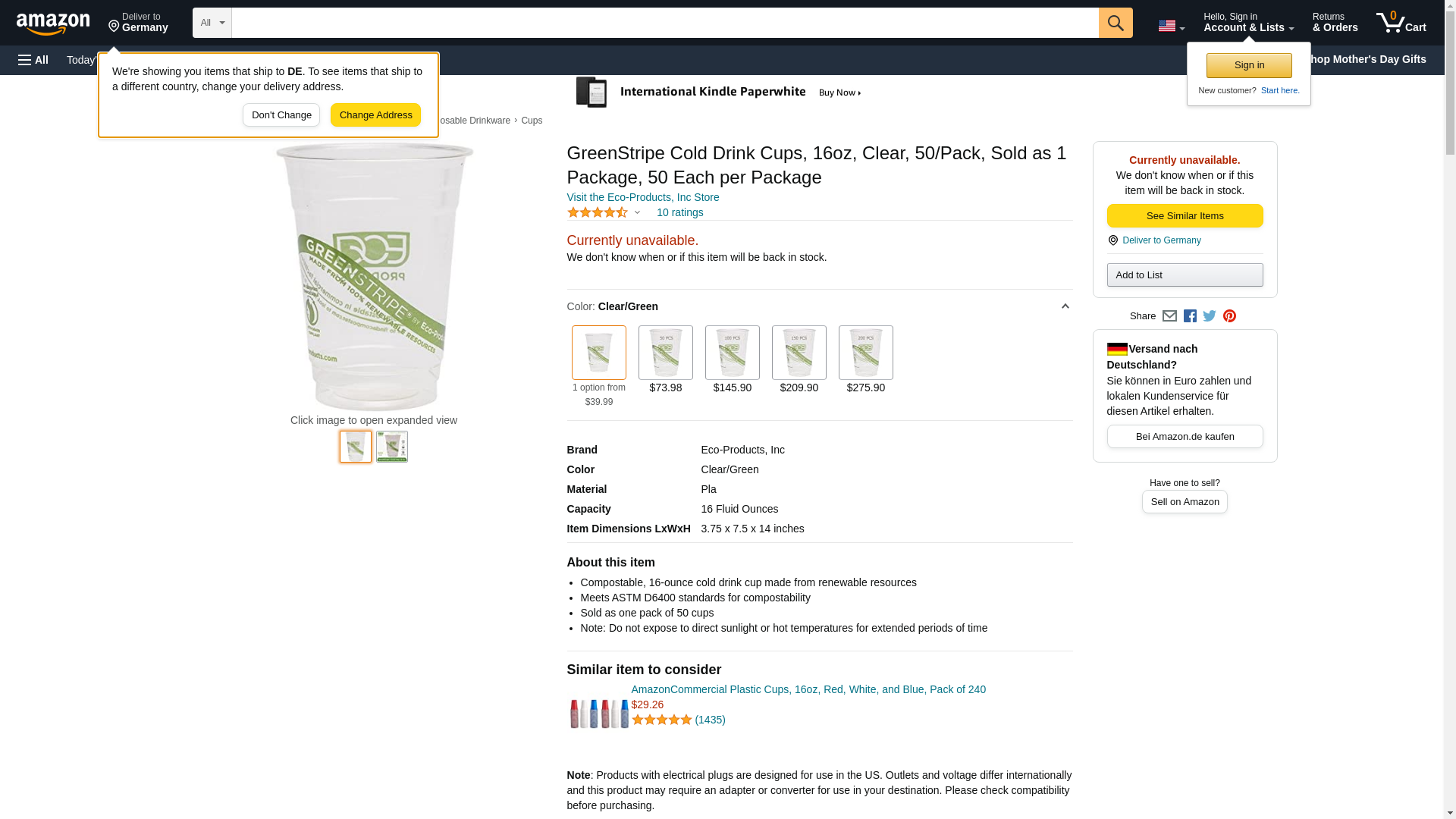Click inside the Amazon search field
This screenshot has height=819, width=1456.
[664, 23]
